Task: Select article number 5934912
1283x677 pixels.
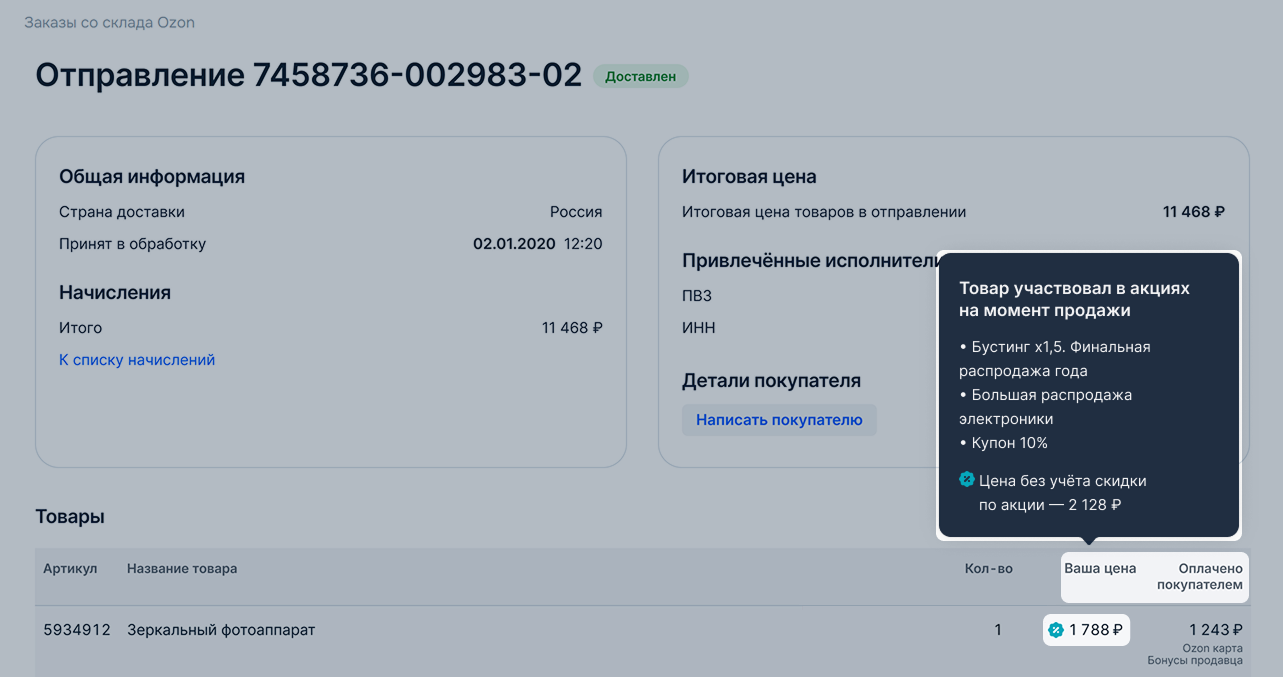Action: point(77,630)
